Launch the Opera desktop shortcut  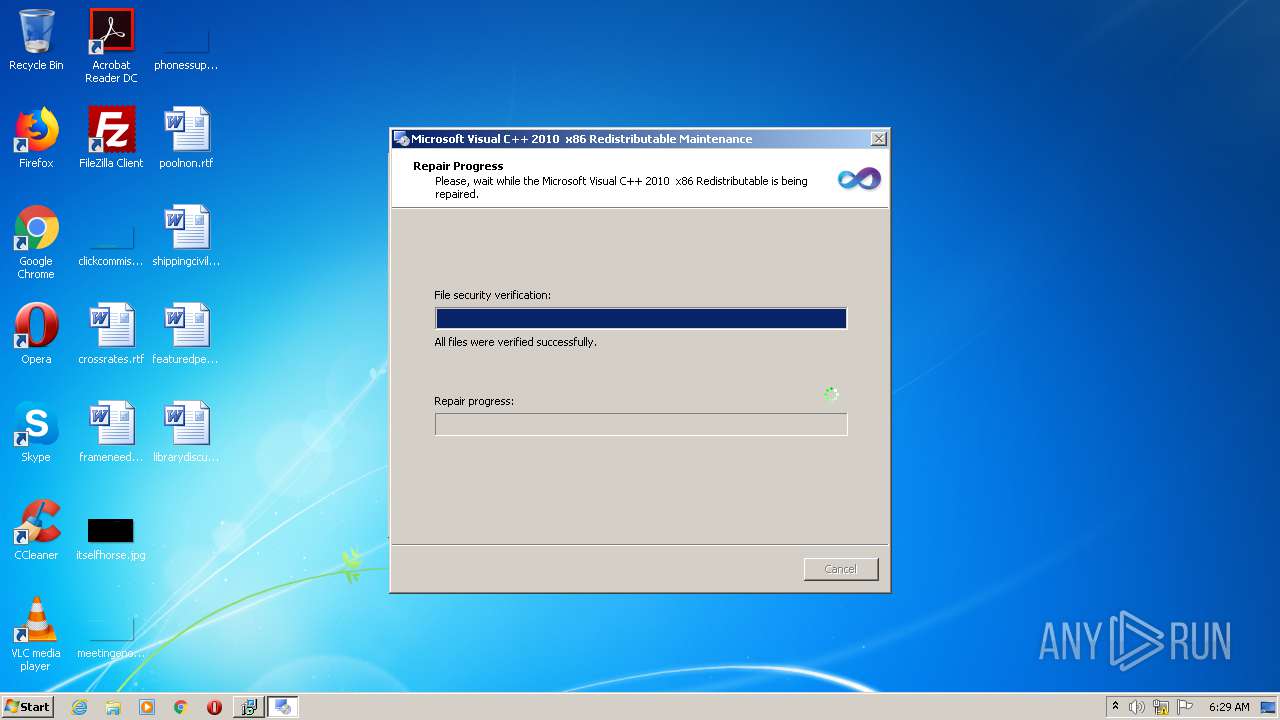coord(36,334)
